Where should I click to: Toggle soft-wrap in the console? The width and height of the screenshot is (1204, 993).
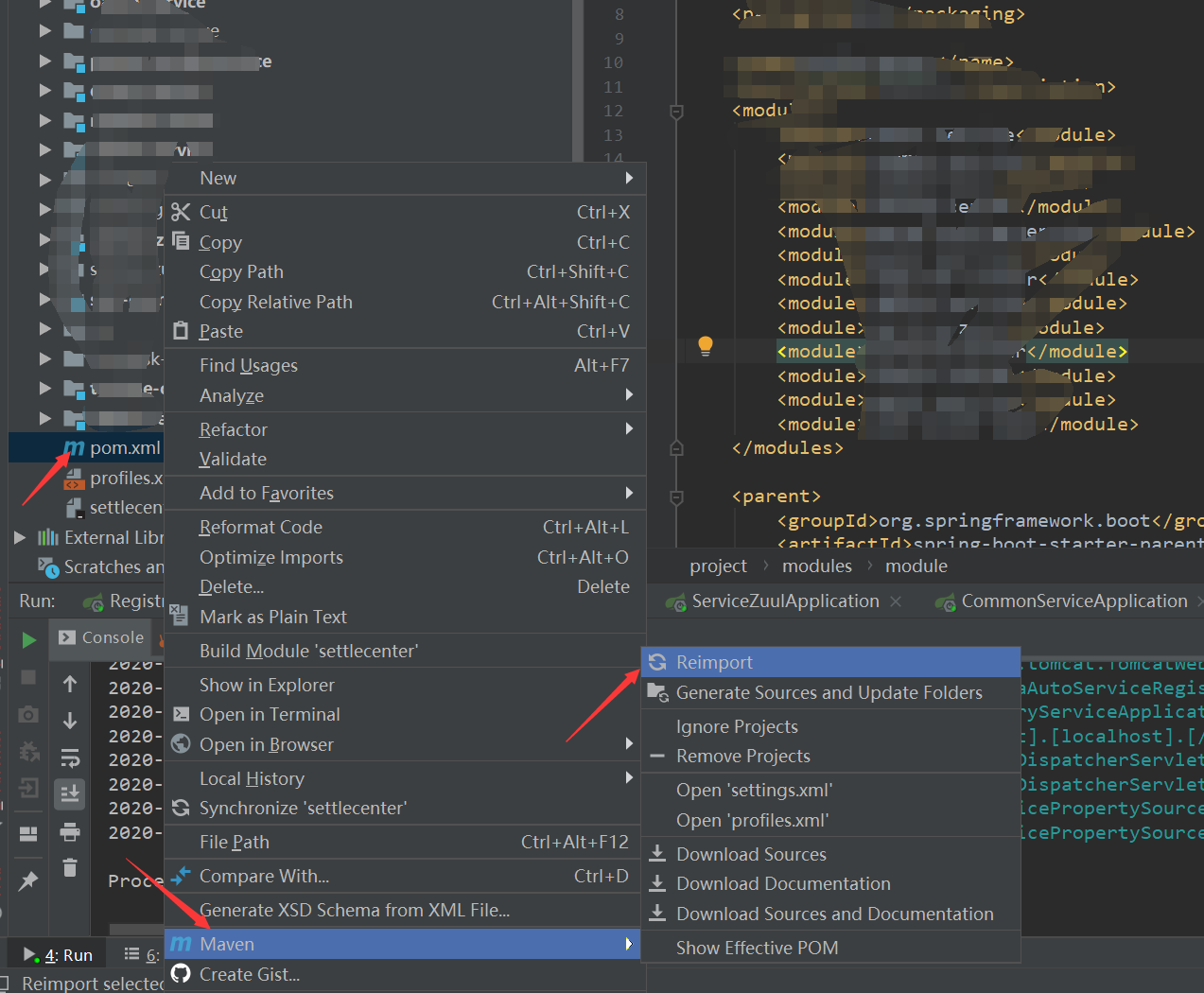(x=72, y=758)
